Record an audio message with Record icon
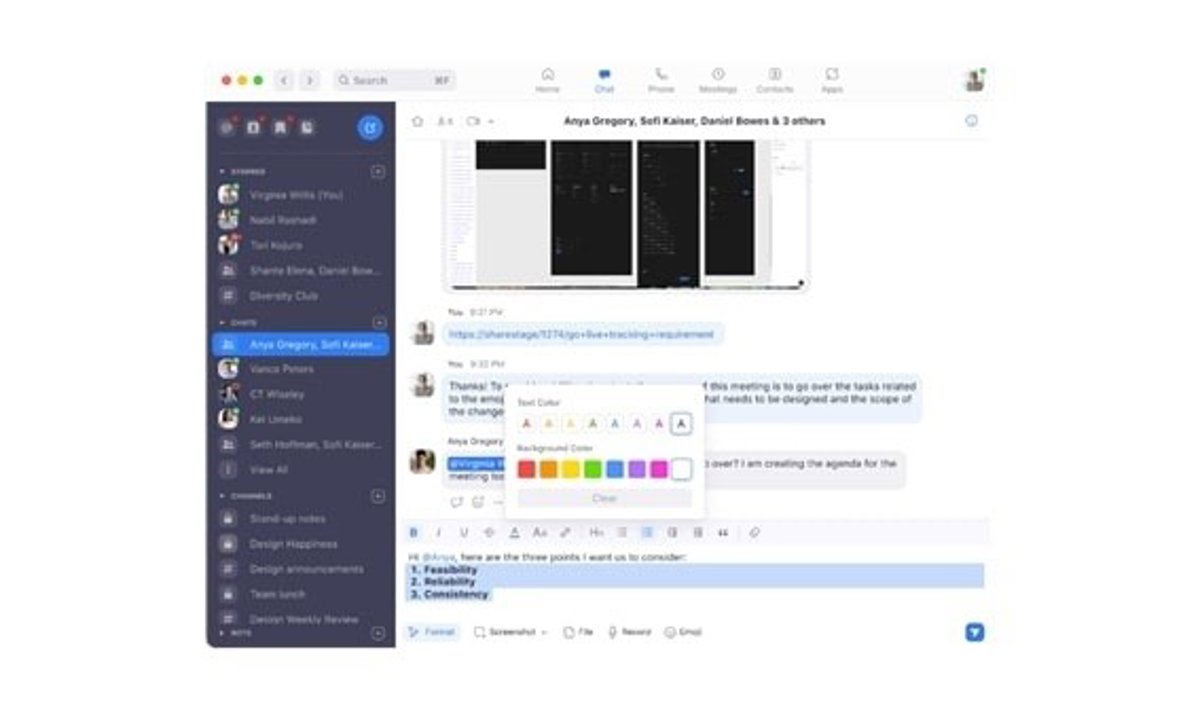This screenshot has width=1200, height=709. (629, 632)
